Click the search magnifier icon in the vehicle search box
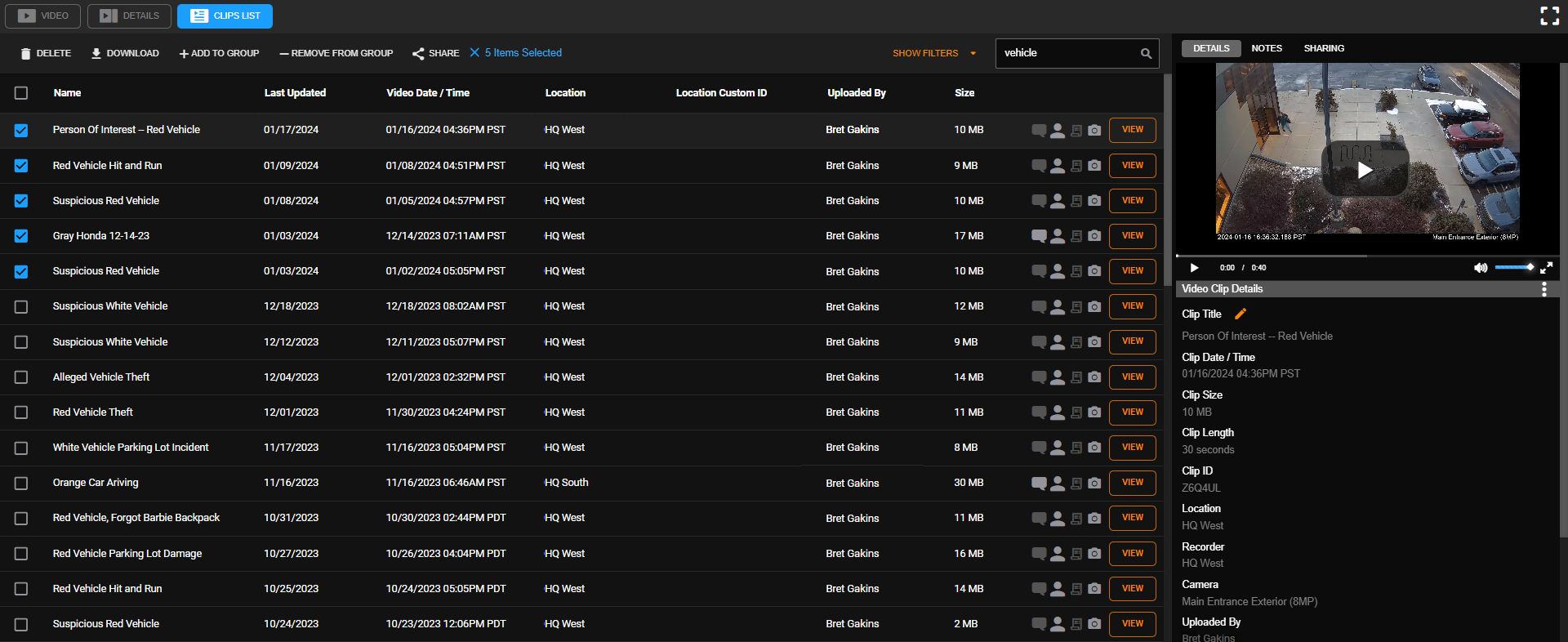The height and width of the screenshot is (642, 1568). [1146, 53]
